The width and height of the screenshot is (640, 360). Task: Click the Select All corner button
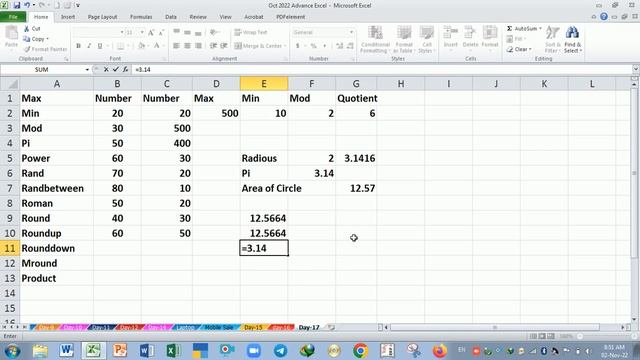point(10,84)
